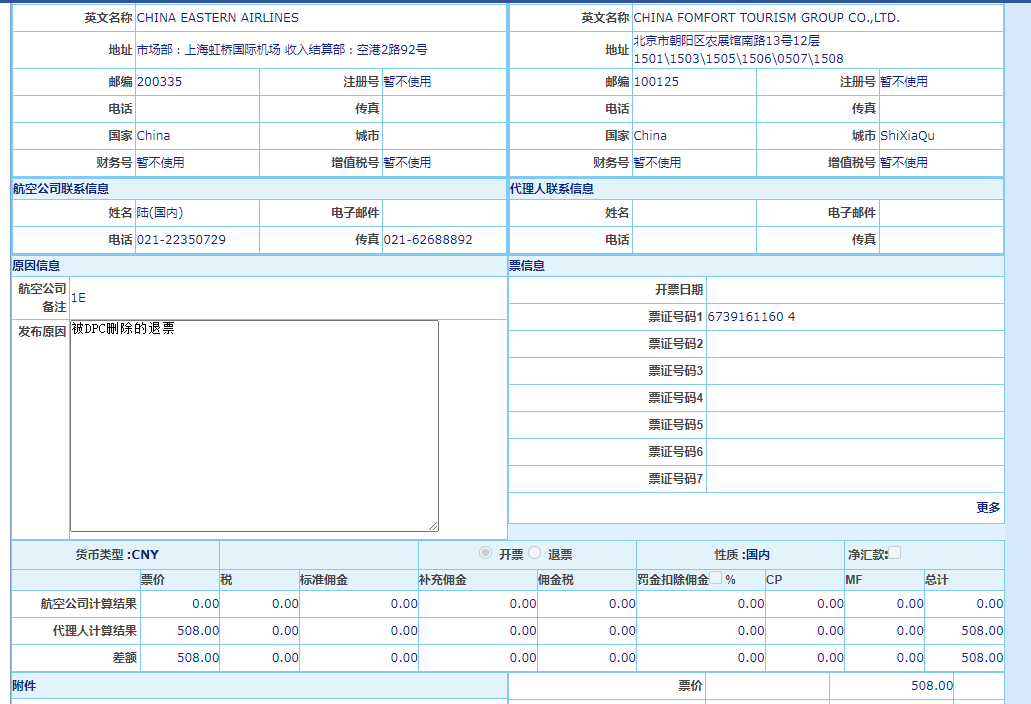Click the CHINA EASTERN AIRLINES name field
Viewport: 1031px width, 704px height.
[x=218, y=18]
